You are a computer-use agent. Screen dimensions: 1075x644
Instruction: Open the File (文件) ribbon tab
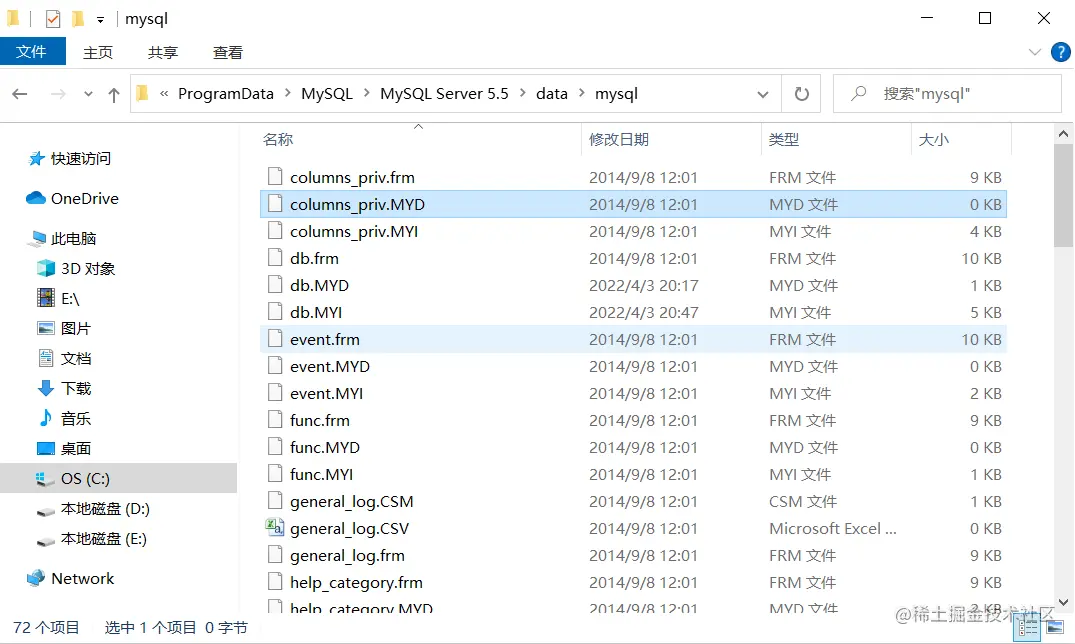[x=32, y=51]
